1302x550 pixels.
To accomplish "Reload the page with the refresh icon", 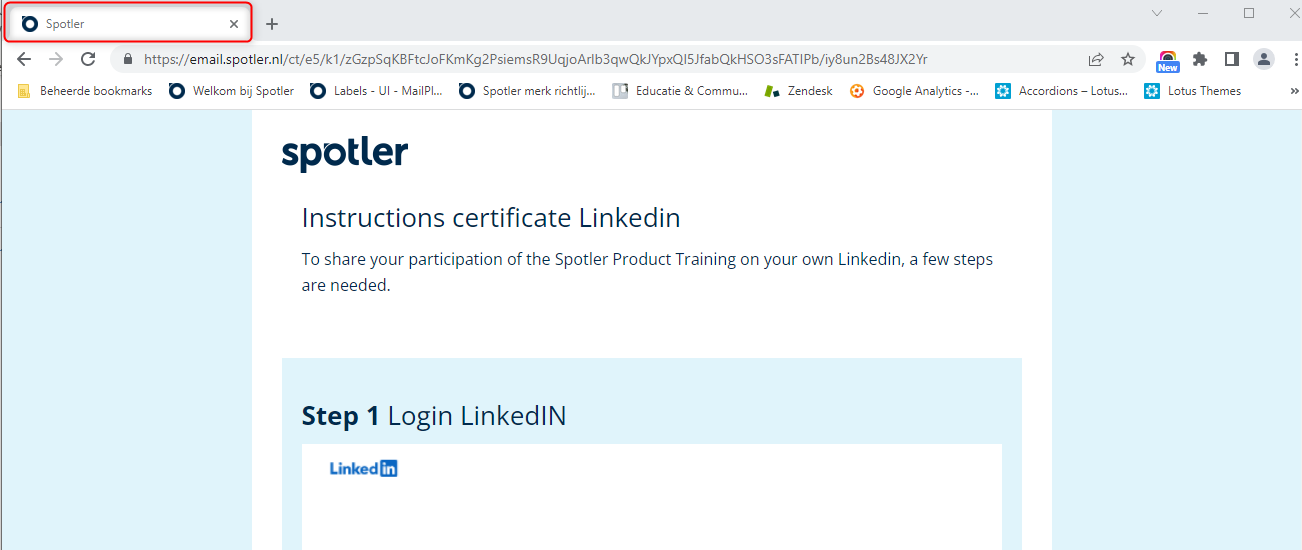I will pyautogui.click(x=88, y=59).
